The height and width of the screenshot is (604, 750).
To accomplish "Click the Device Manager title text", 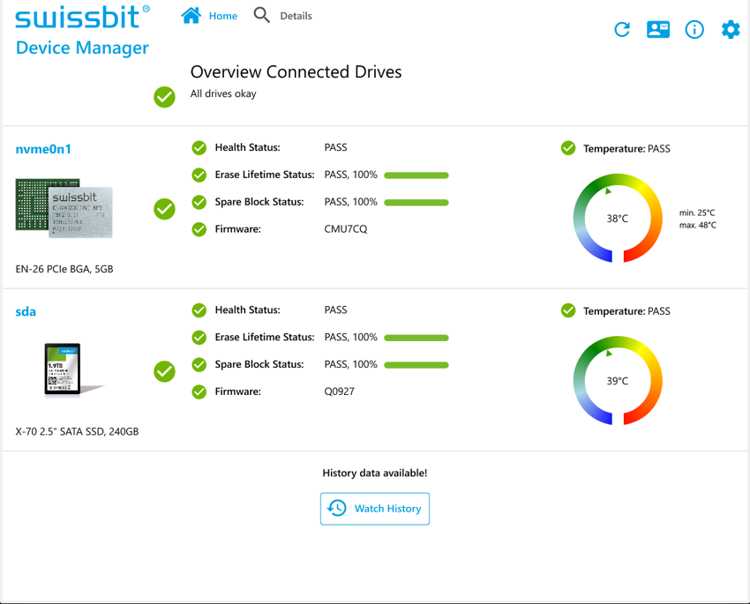I will 82,48.
